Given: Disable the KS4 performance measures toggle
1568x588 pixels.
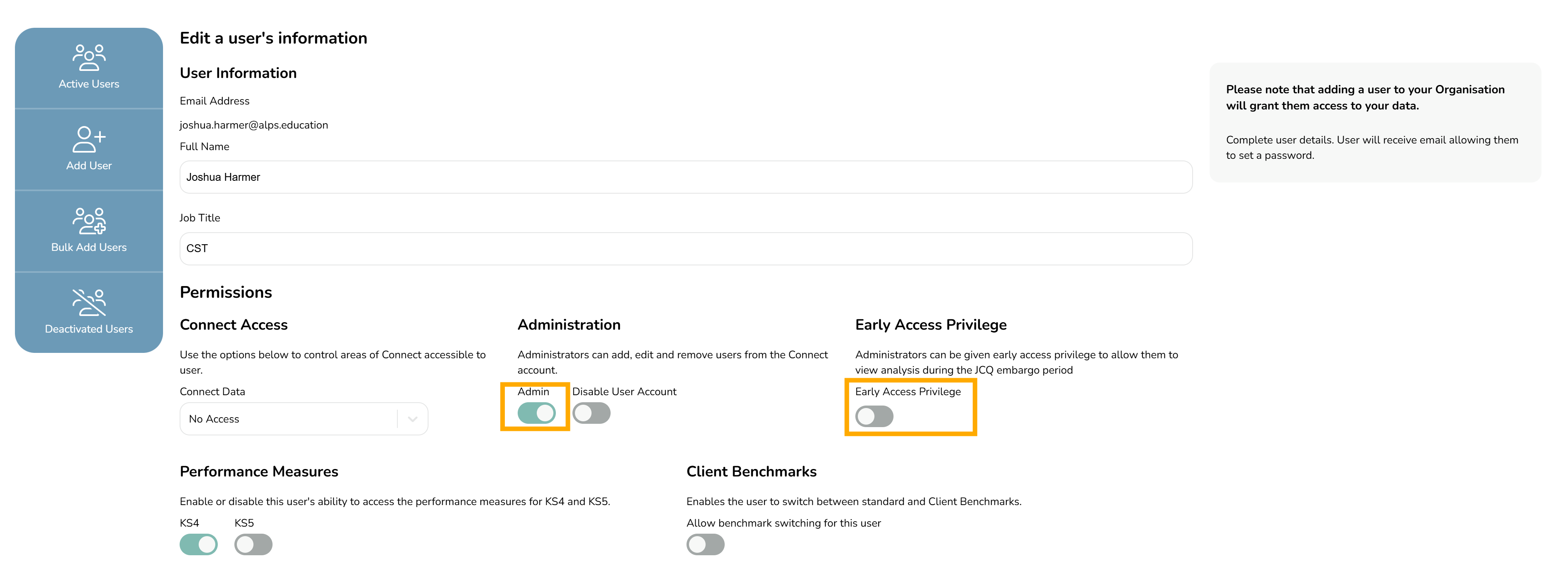Looking at the screenshot, I should (x=198, y=544).
